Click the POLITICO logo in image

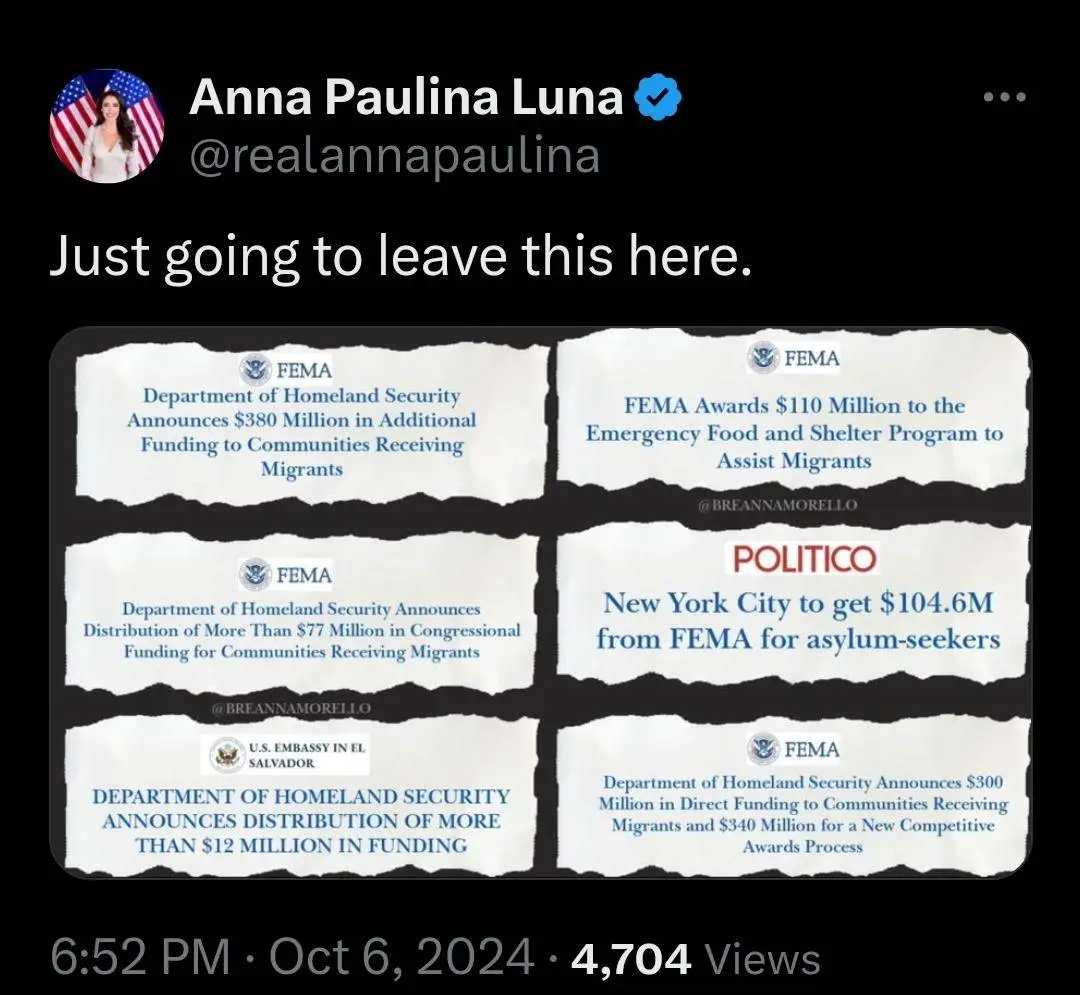pyautogui.click(x=804, y=558)
